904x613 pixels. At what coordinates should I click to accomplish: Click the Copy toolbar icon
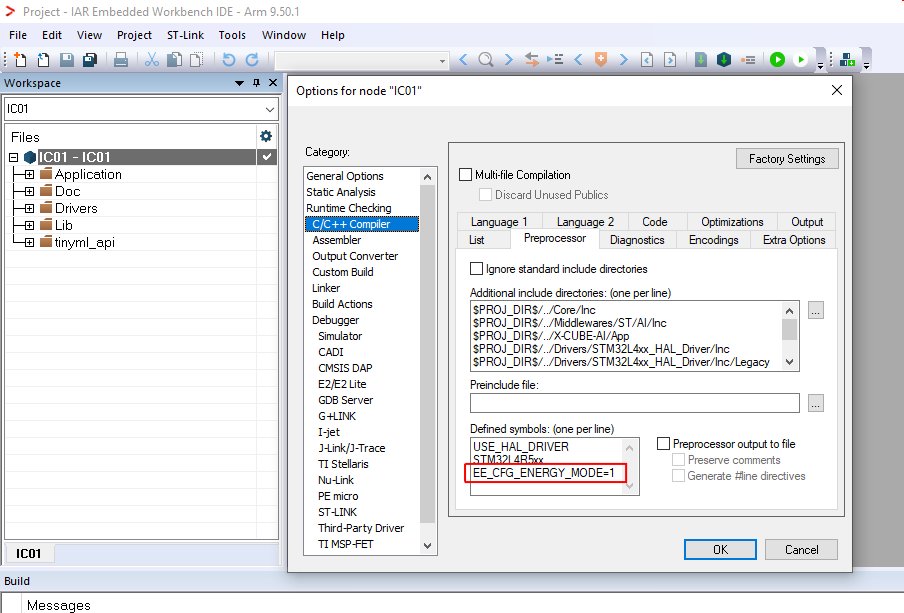(x=174, y=59)
